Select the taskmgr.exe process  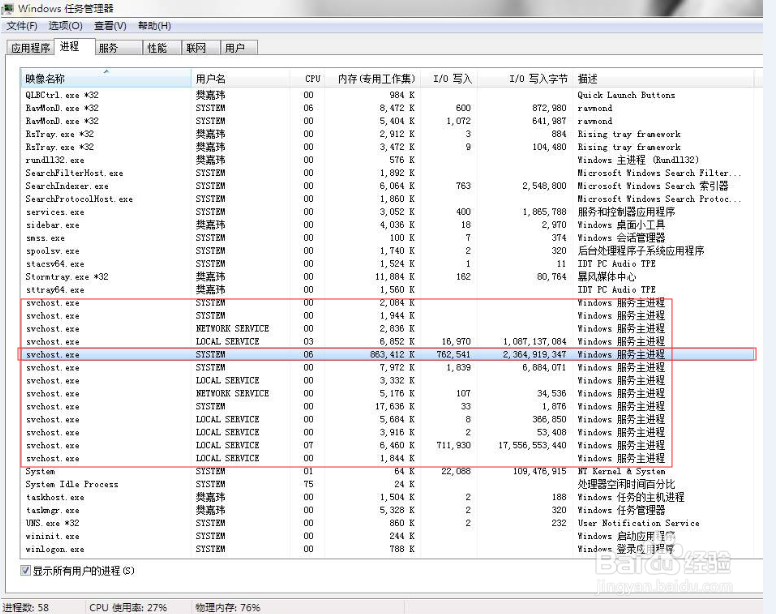click(x=387, y=510)
